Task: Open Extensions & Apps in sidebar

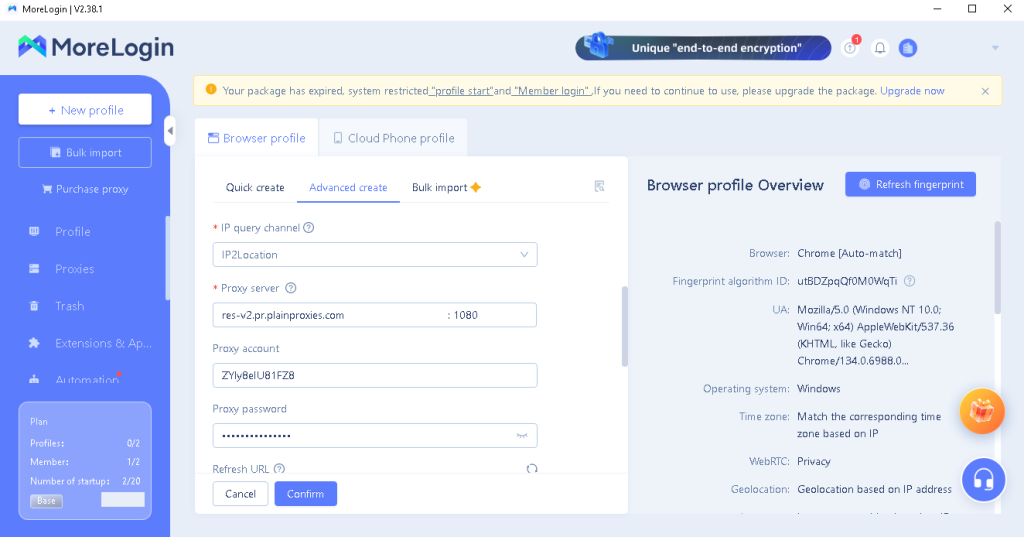Action: tap(103, 343)
